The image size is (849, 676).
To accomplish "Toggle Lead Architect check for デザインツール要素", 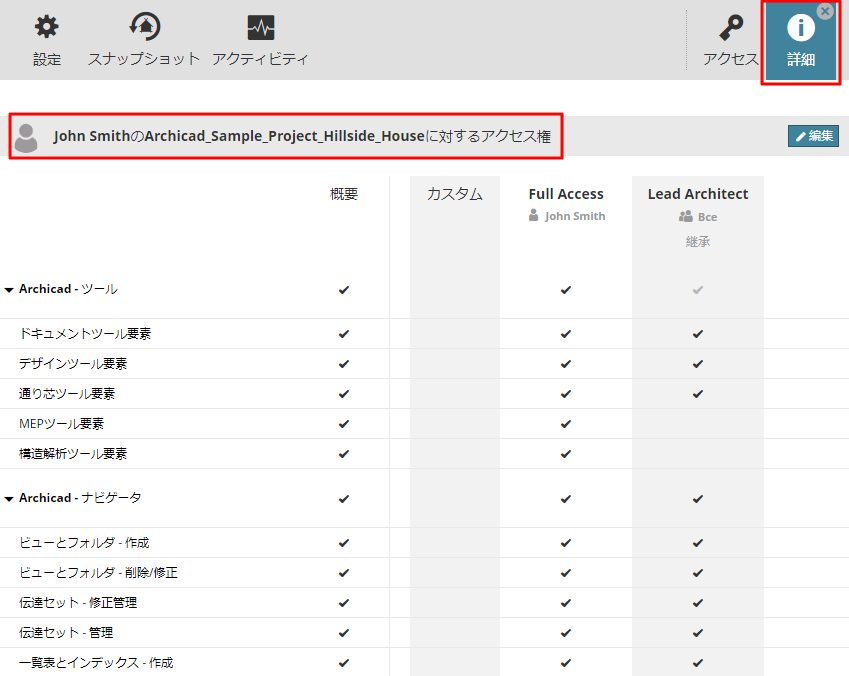I will click(x=698, y=364).
